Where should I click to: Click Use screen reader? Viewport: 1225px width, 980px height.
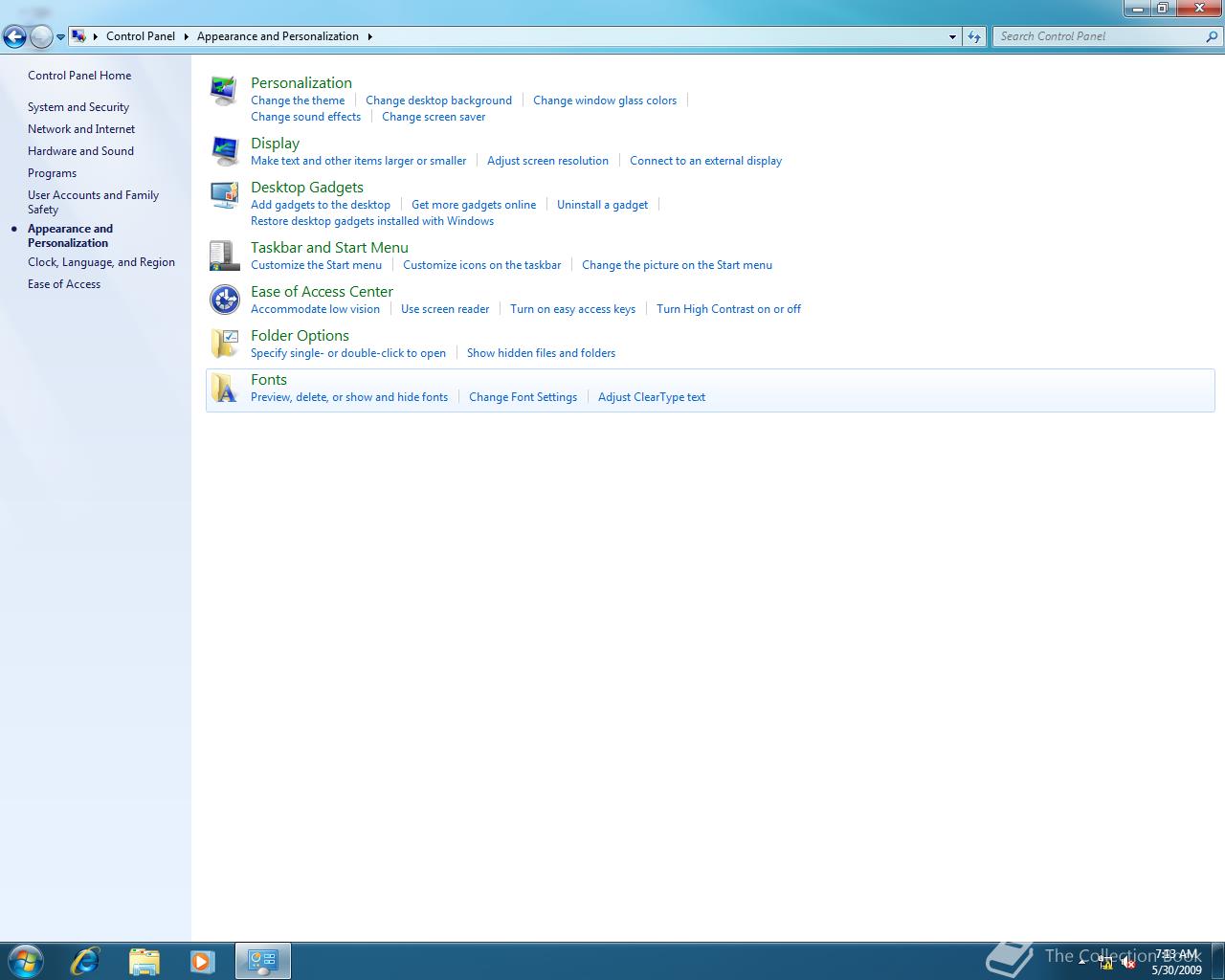pos(445,309)
